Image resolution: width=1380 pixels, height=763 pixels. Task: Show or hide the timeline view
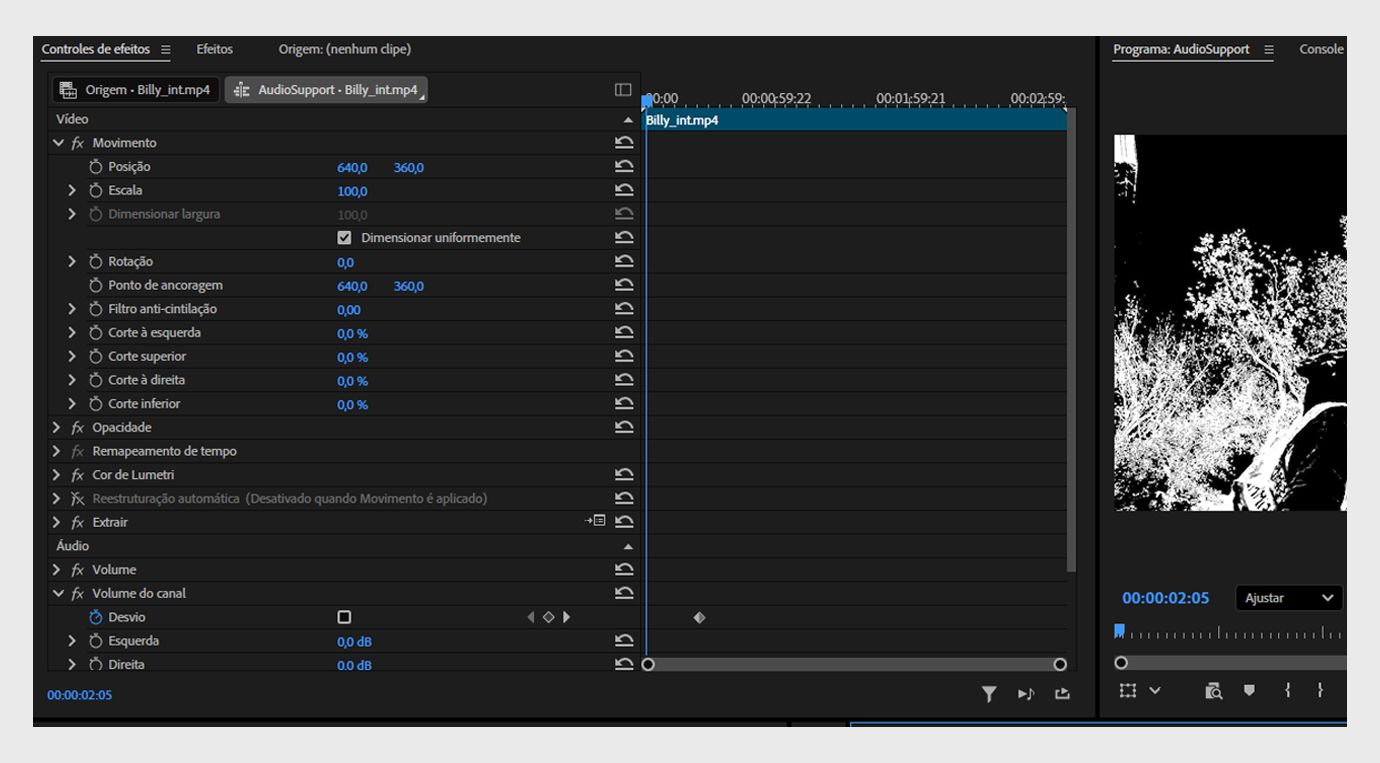[x=623, y=90]
